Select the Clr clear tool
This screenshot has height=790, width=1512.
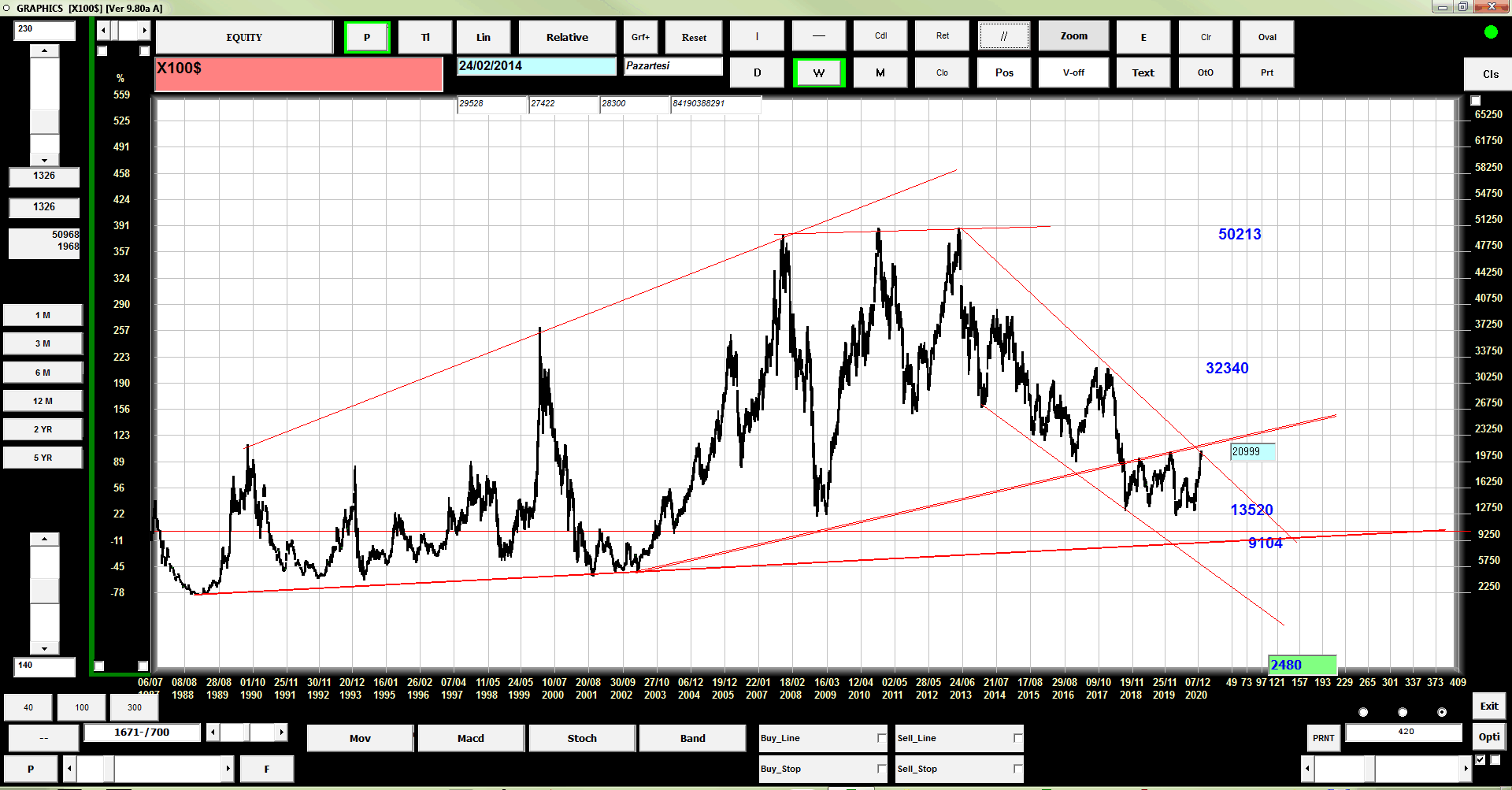pyautogui.click(x=1205, y=37)
